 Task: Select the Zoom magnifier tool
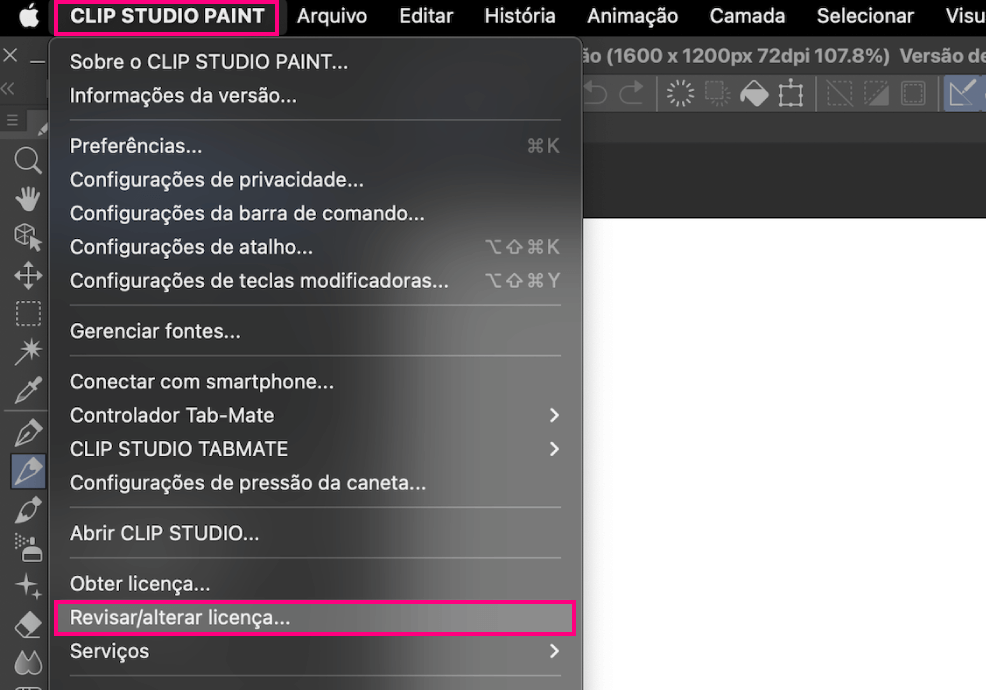coord(28,161)
